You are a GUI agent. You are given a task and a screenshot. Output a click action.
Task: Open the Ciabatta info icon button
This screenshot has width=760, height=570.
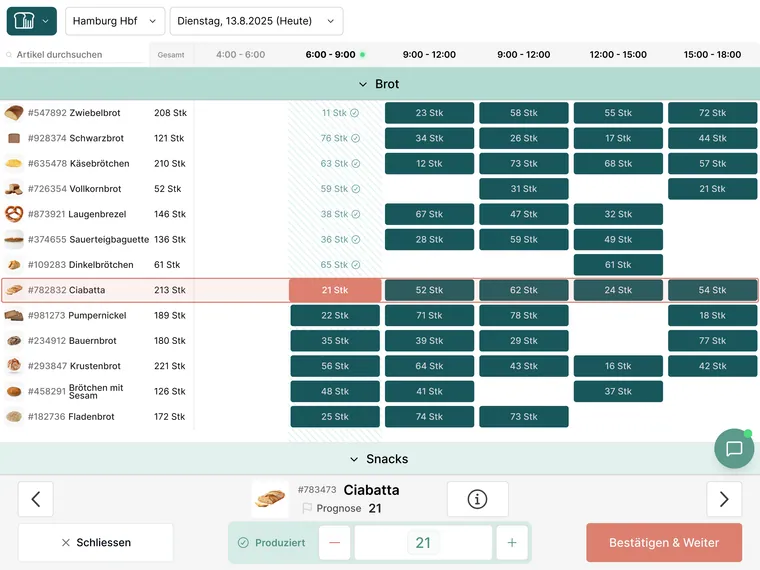tap(477, 499)
